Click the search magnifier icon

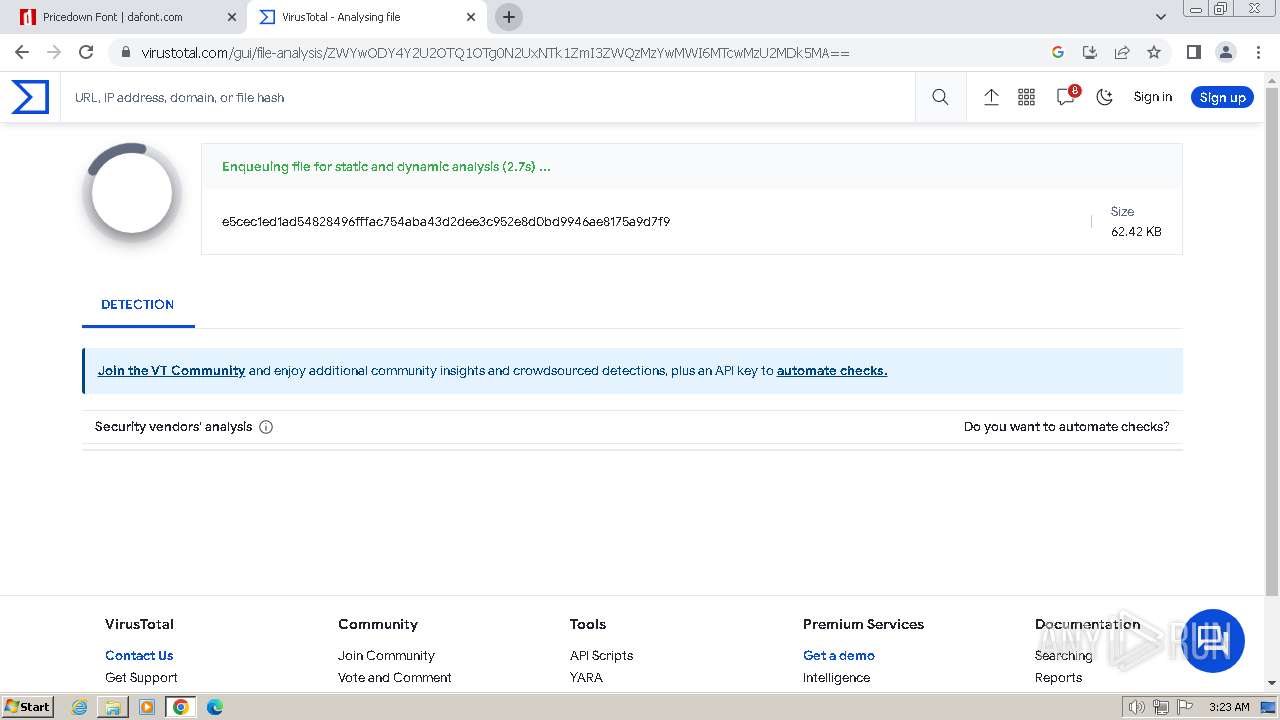point(940,97)
